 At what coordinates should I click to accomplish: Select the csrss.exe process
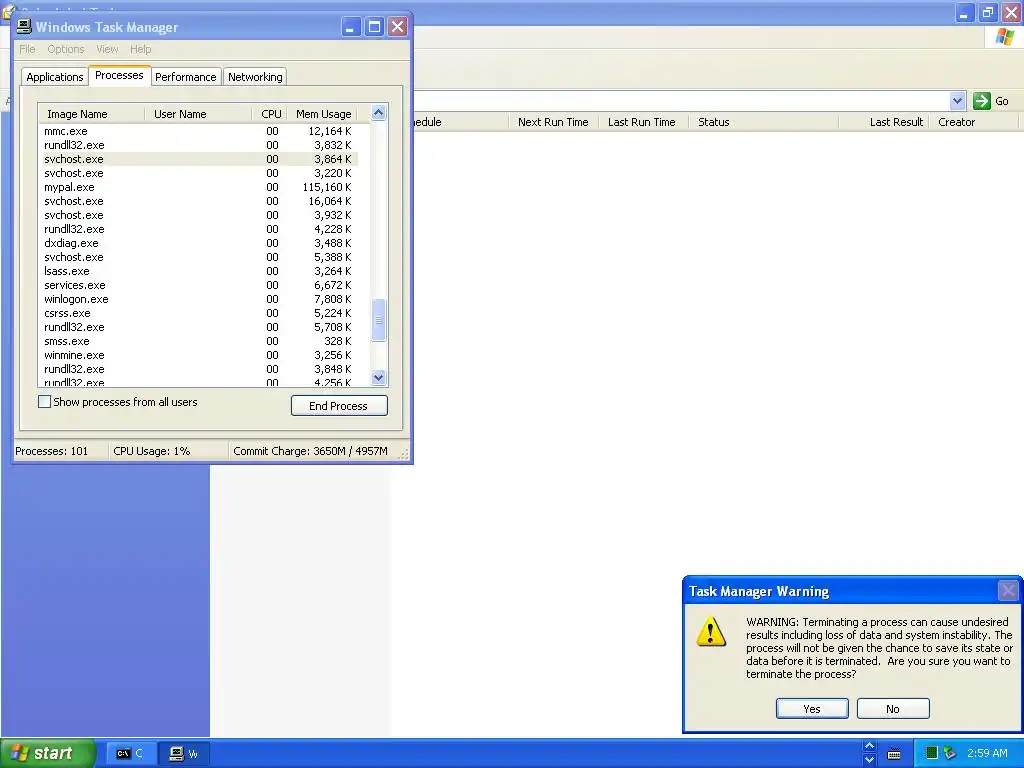[x=198, y=313]
